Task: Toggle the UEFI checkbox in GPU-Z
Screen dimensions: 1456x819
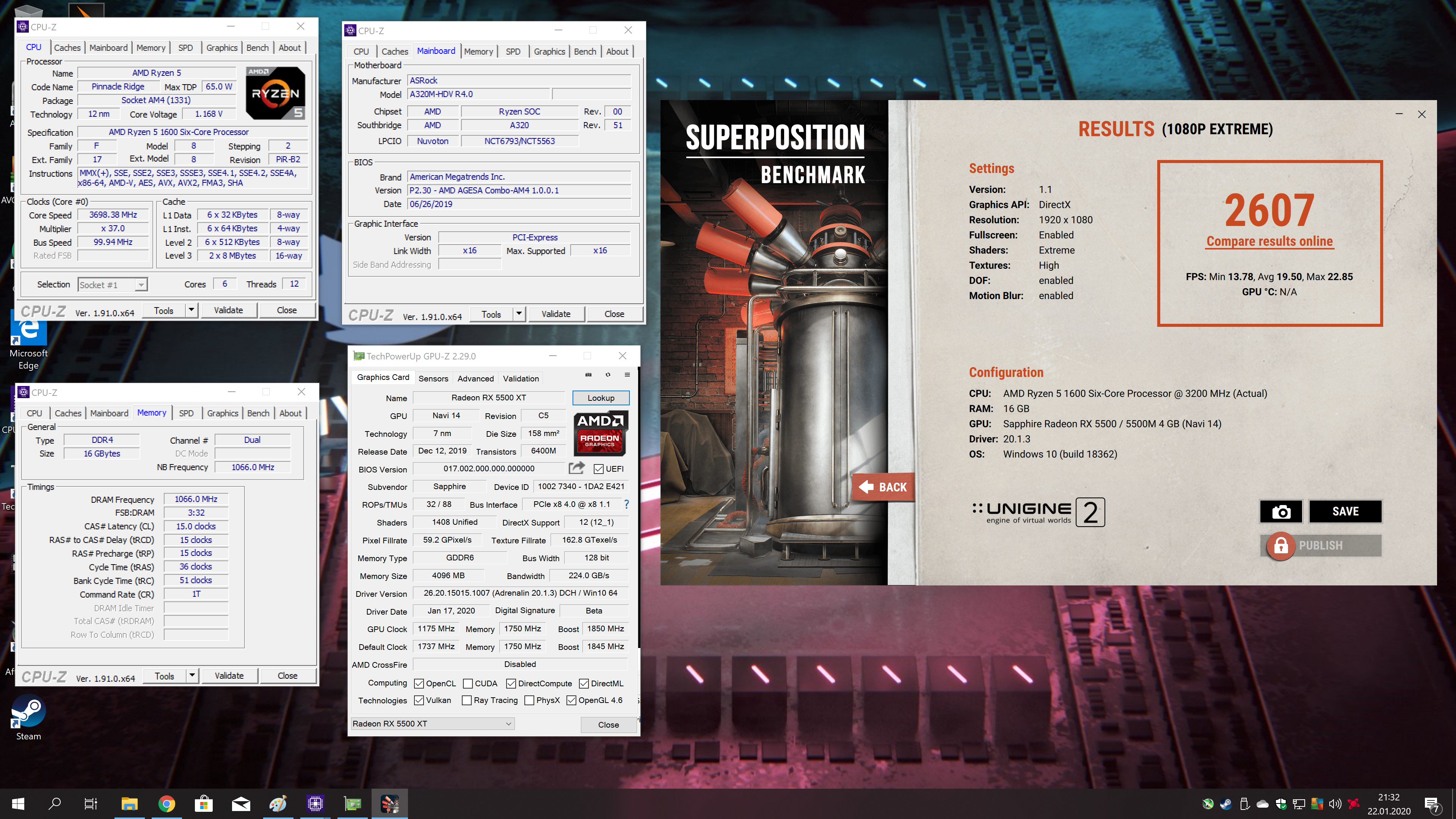Action: coord(599,469)
